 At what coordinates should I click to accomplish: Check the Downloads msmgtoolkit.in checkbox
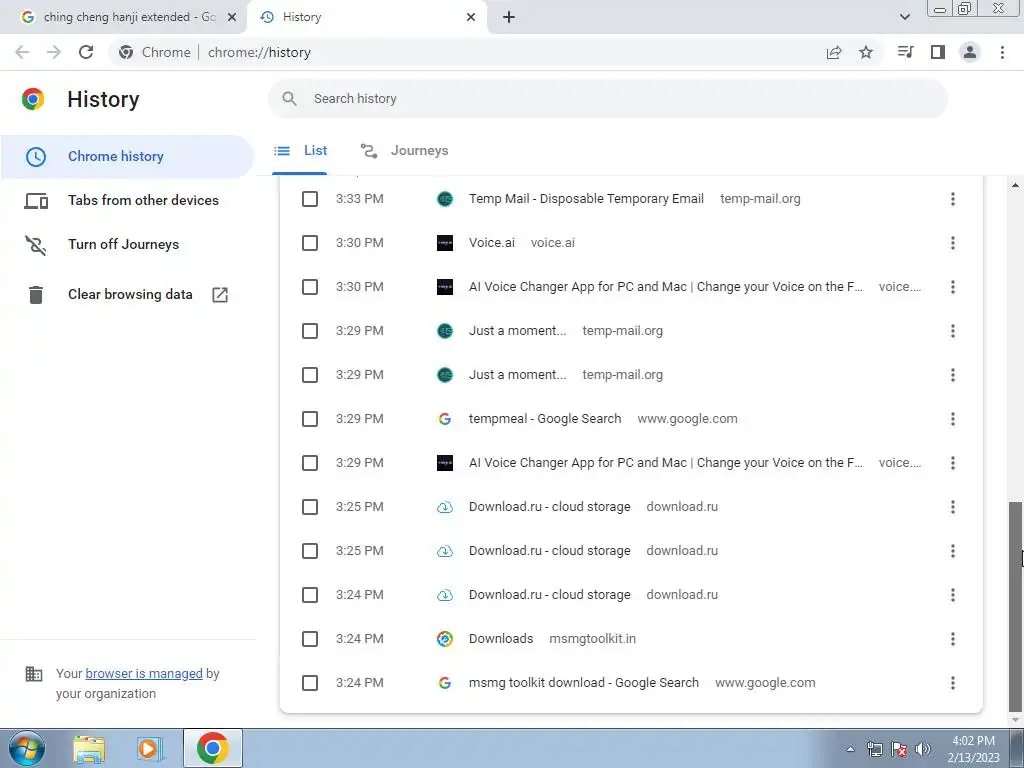click(x=310, y=639)
